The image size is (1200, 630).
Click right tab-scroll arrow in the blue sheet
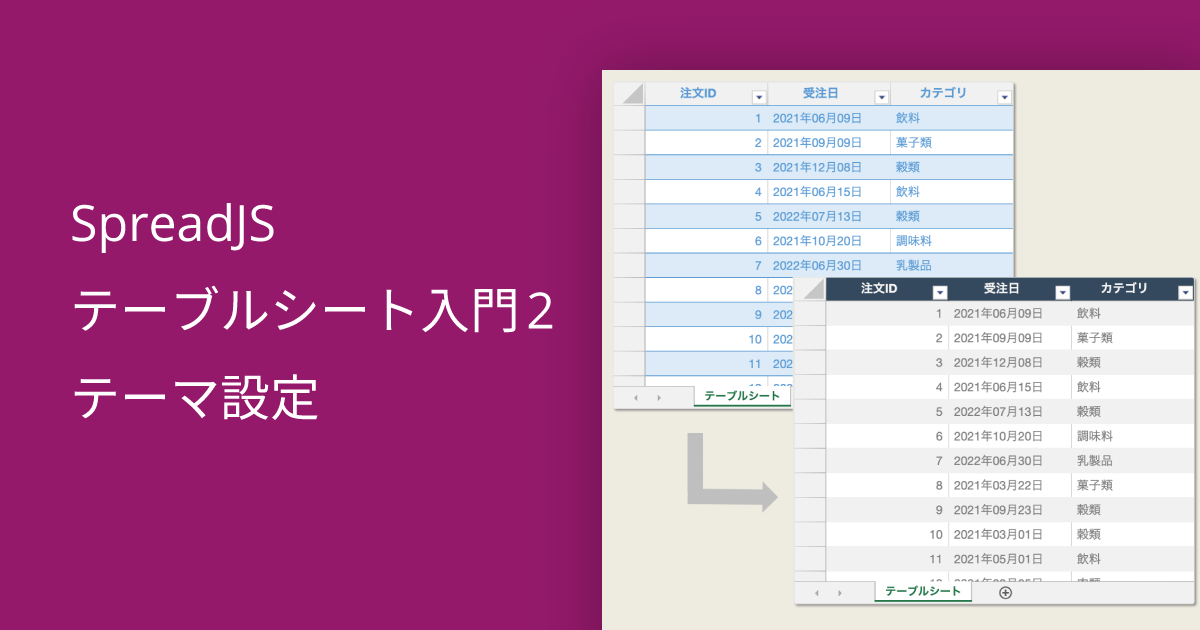[658, 397]
